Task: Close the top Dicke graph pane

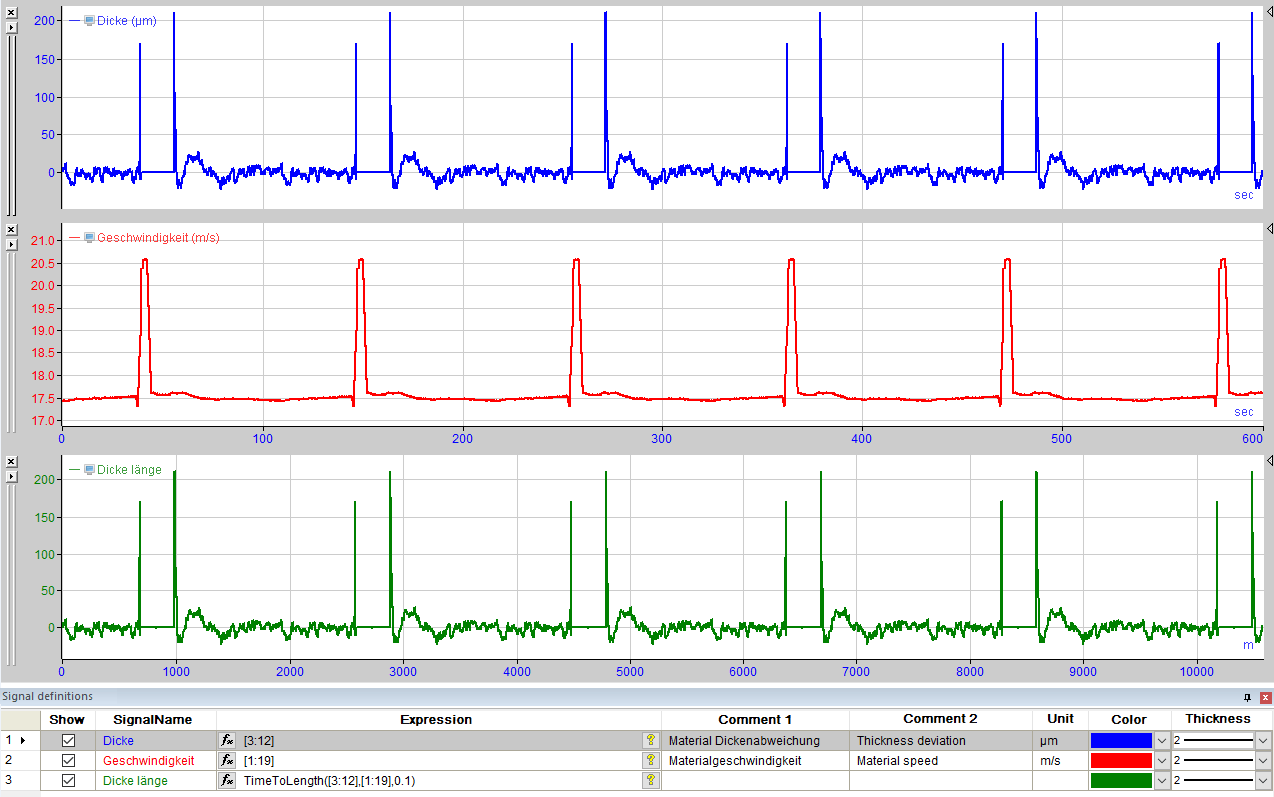Action: pyautogui.click(x=12, y=11)
